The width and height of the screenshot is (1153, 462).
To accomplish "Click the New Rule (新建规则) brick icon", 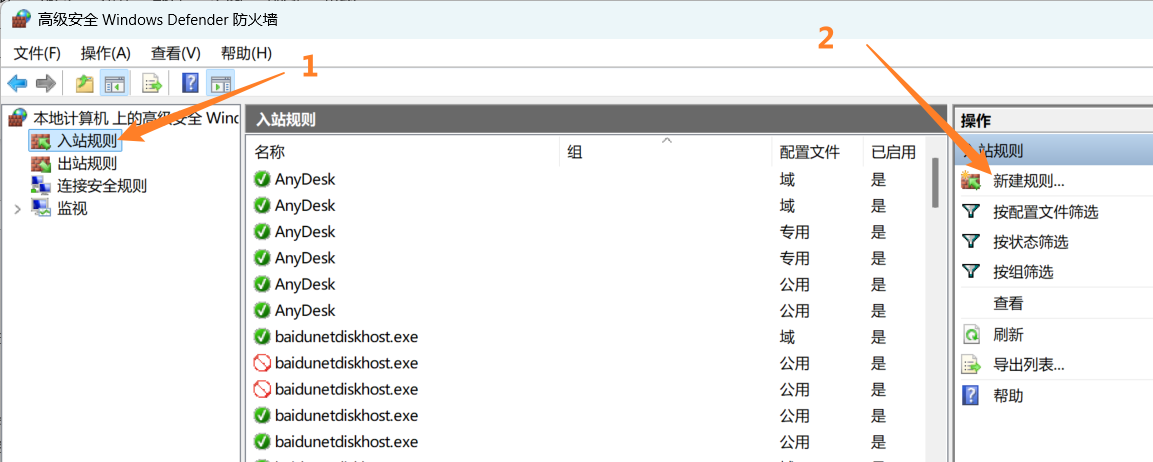I will tap(970, 182).
